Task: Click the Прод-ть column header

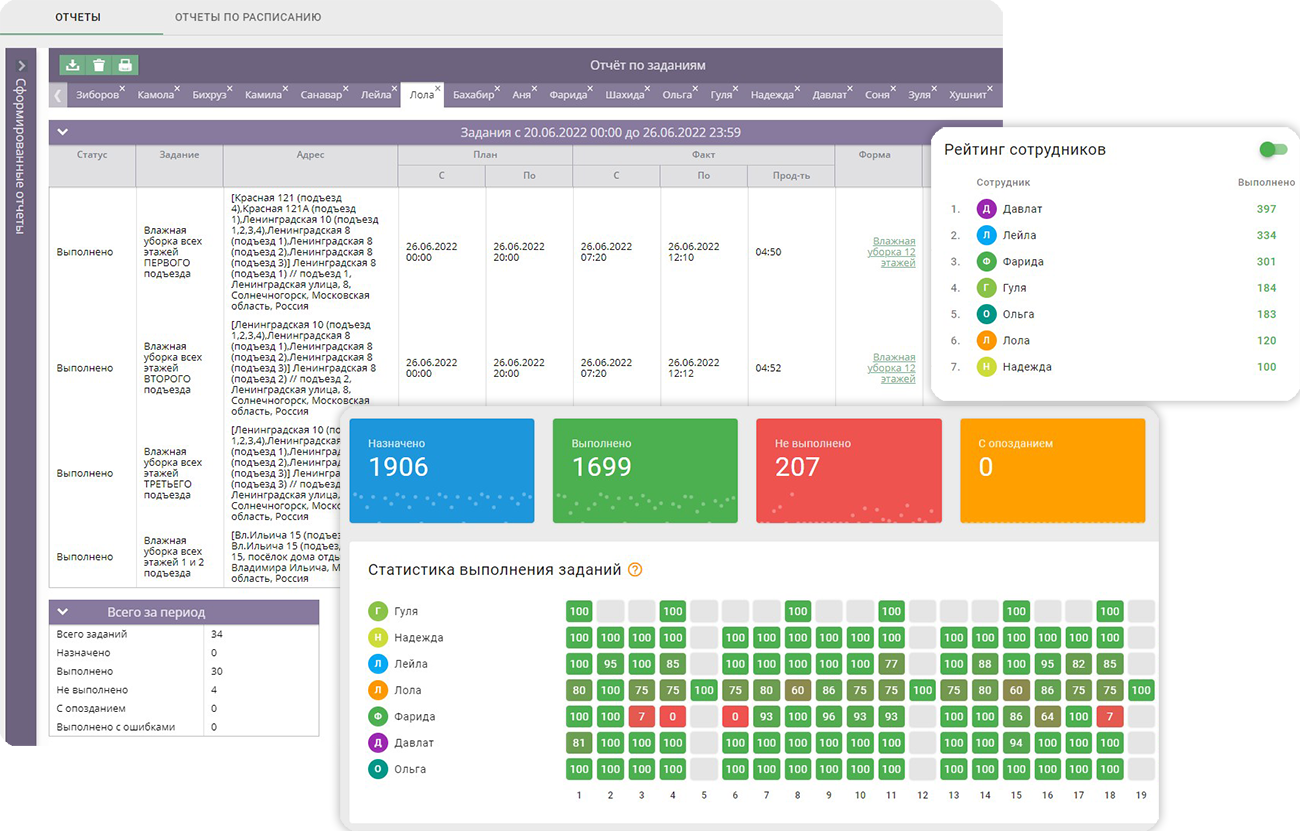Action: coord(791,175)
